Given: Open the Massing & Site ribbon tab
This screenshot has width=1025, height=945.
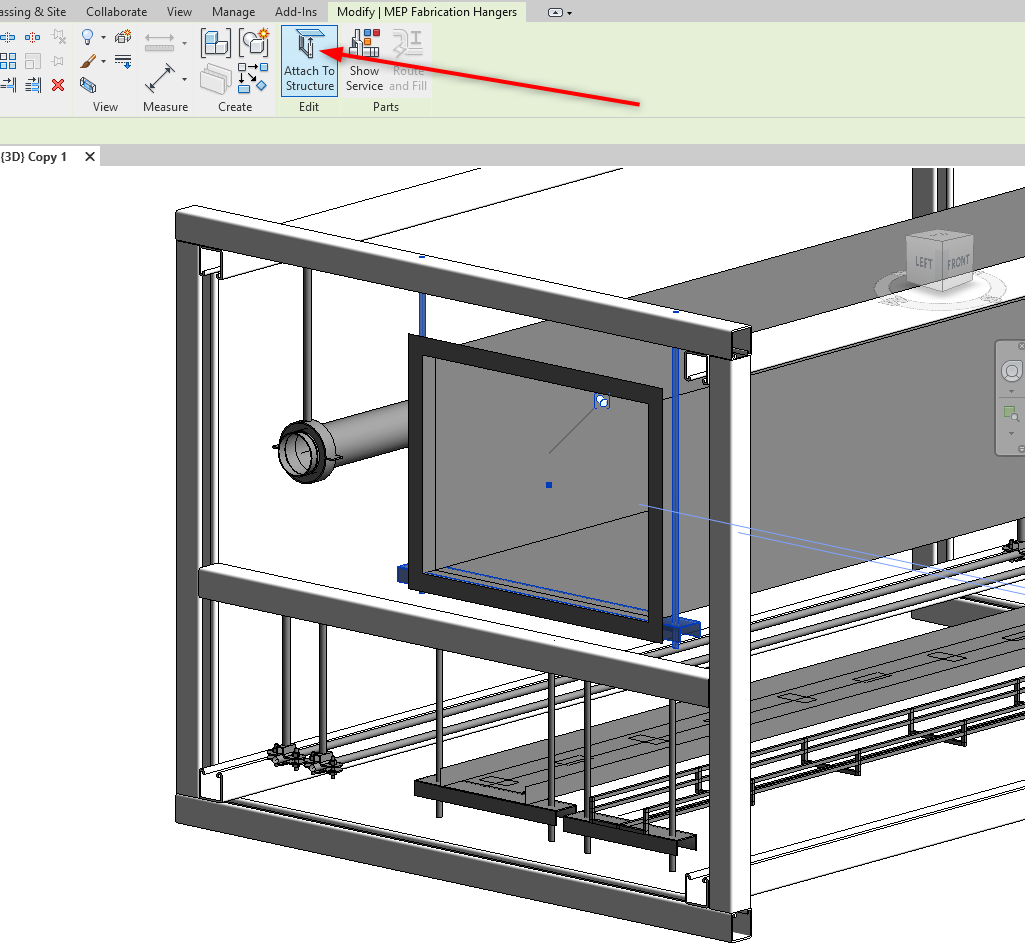Looking at the screenshot, I should click(x=33, y=12).
